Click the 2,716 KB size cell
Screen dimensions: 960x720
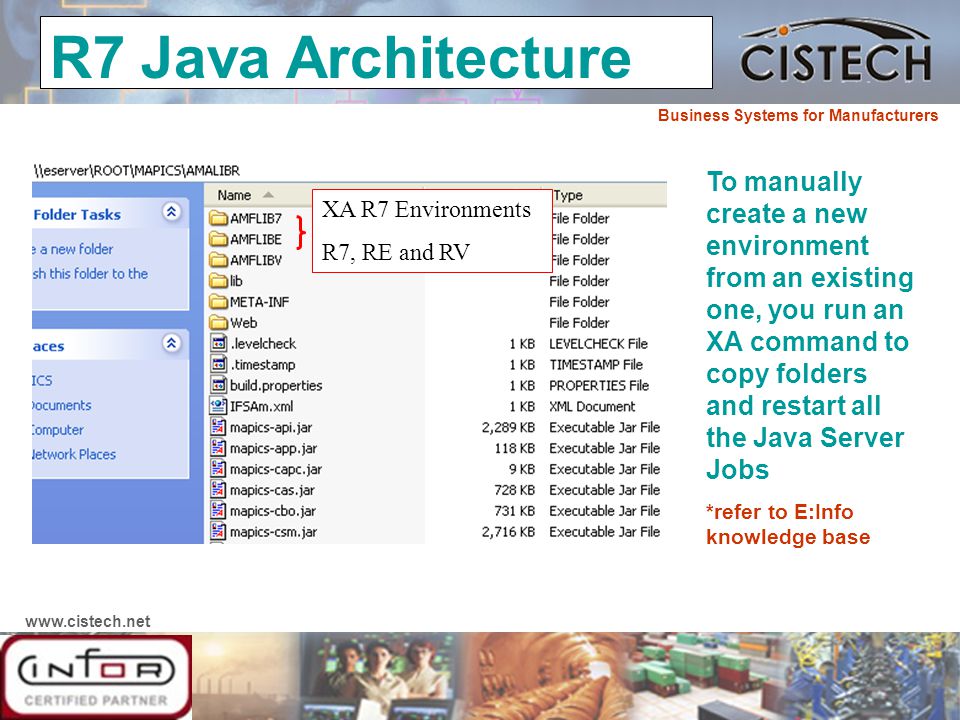click(x=508, y=531)
